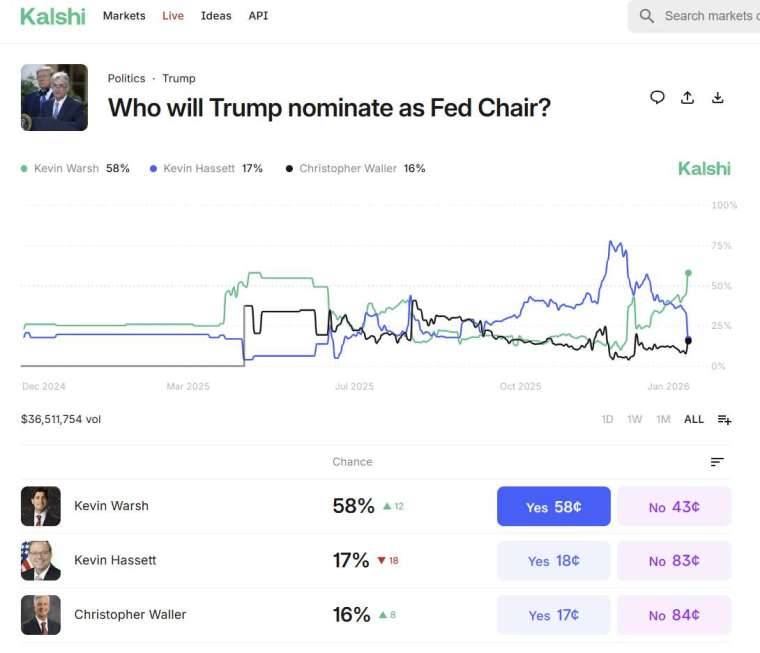Buy Yes 58¢ for Kevin Warsh
This screenshot has width=760, height=653.
[x=553, y=507]
